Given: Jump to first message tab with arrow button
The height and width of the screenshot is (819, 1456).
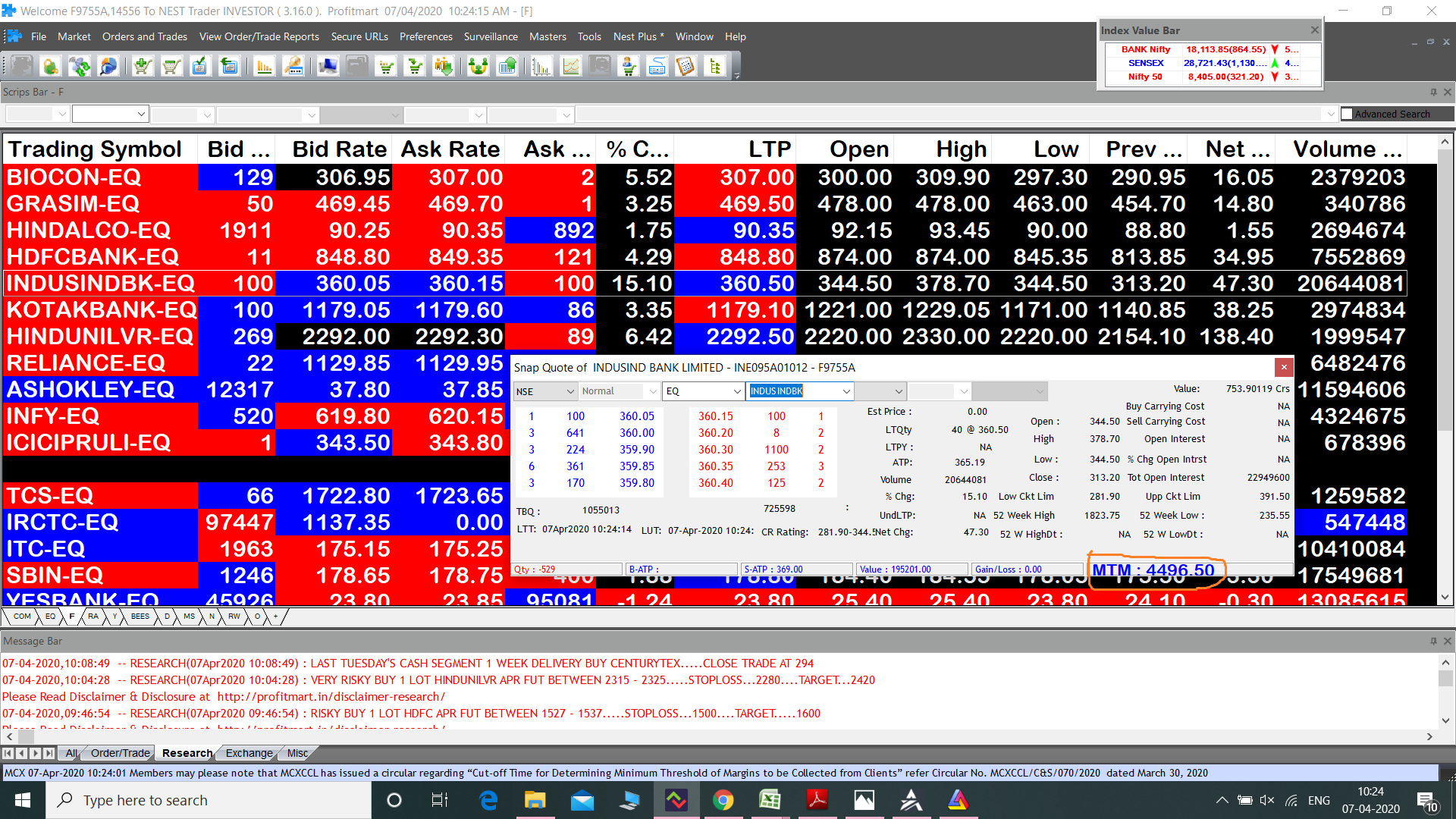Looking at the screenshot, I should (x=8, y=753).
